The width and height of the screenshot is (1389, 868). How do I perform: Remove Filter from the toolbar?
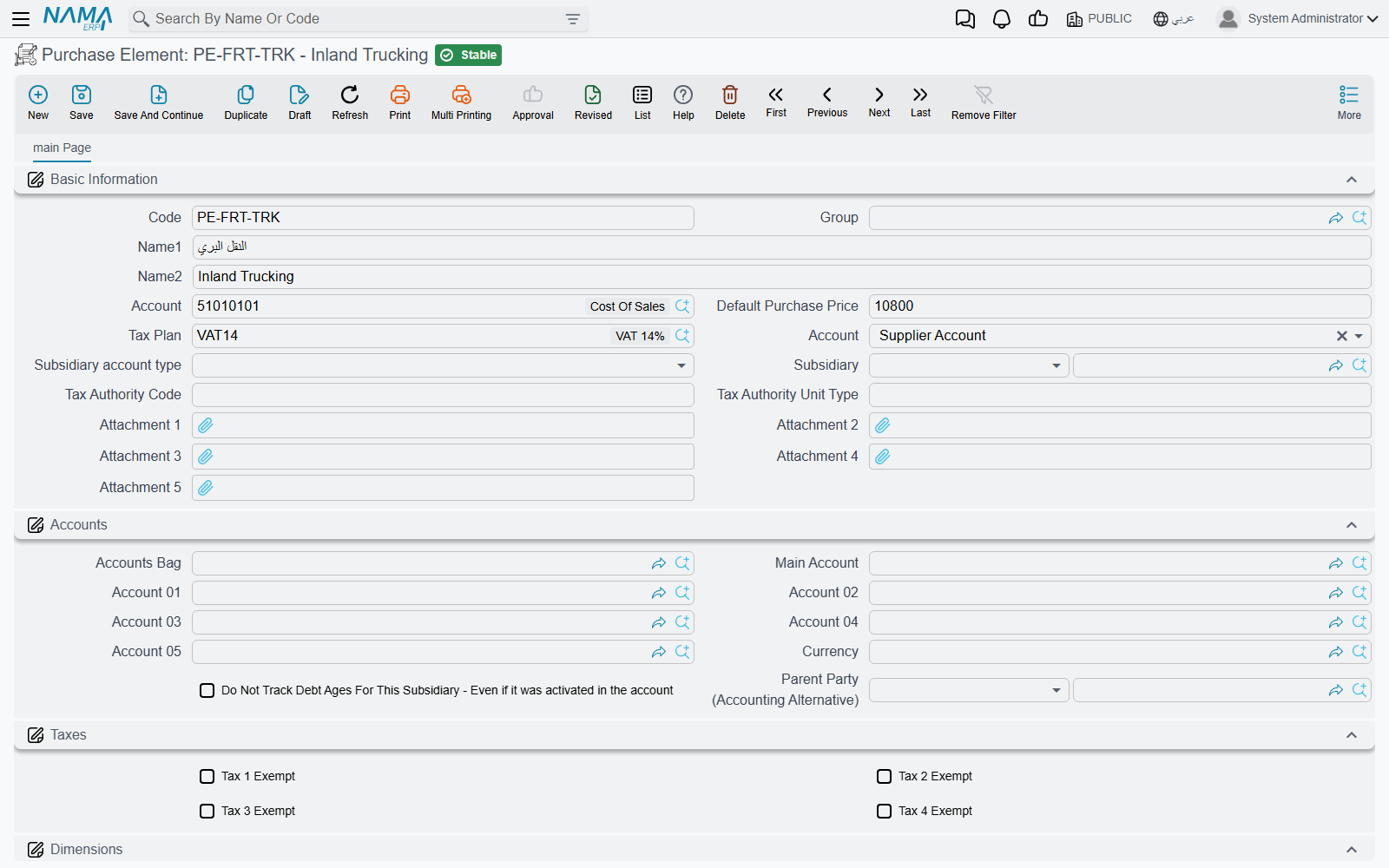point(984,102)
